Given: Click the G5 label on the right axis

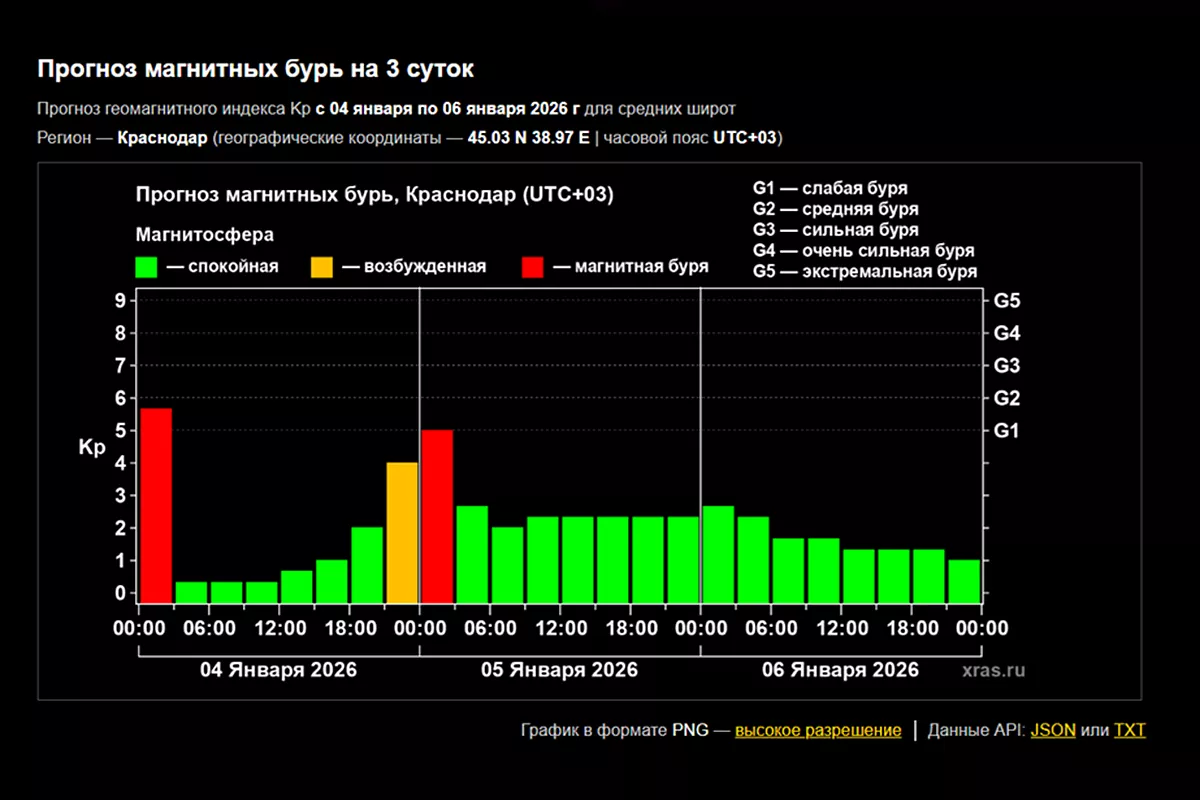Looking at the screenshot, I should (x=1005, y=301).
